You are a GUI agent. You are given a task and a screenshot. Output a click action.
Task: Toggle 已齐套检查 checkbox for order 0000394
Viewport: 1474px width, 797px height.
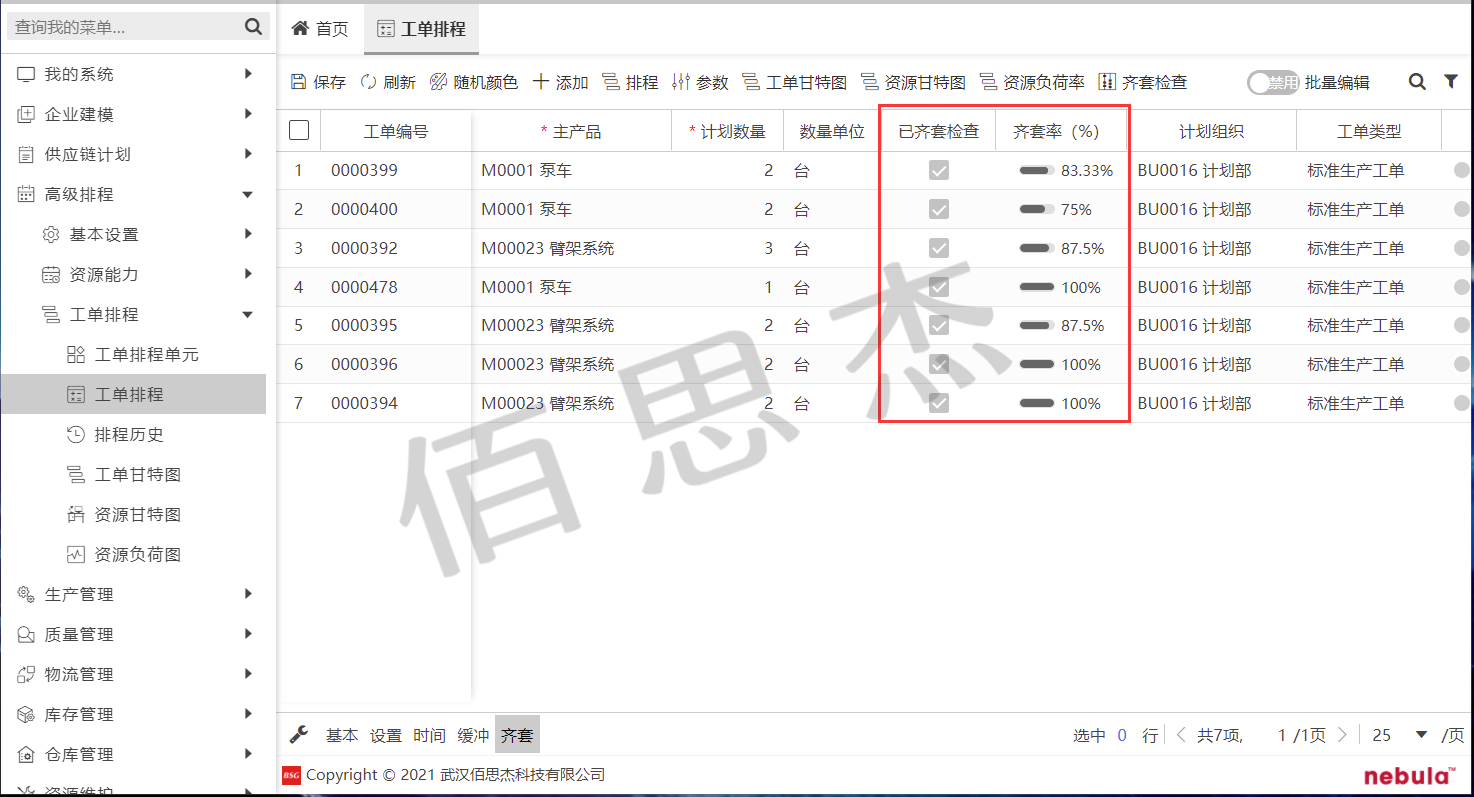point(938,404)
